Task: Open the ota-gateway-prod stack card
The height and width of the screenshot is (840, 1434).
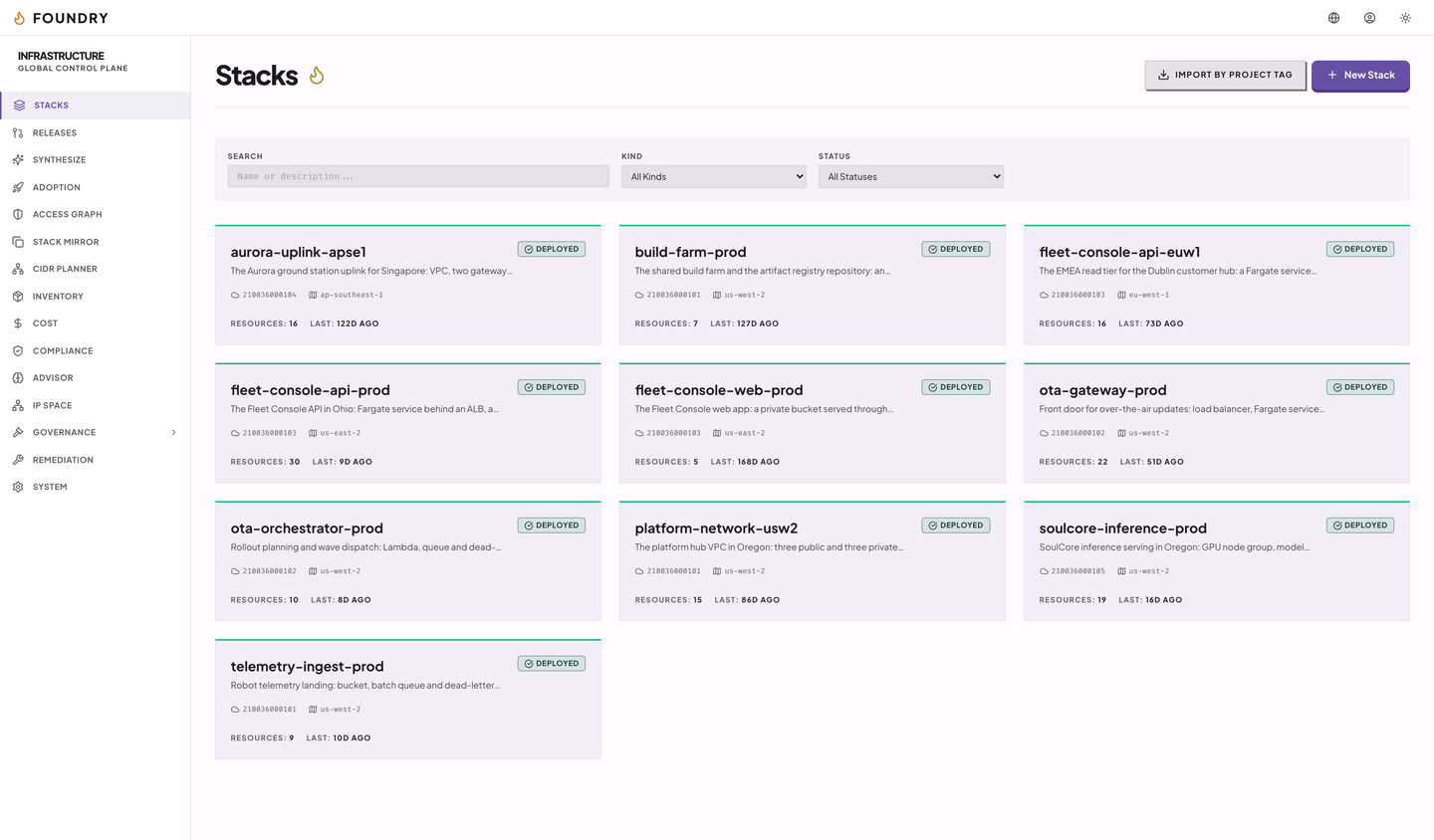Action: click(1217, 423)
